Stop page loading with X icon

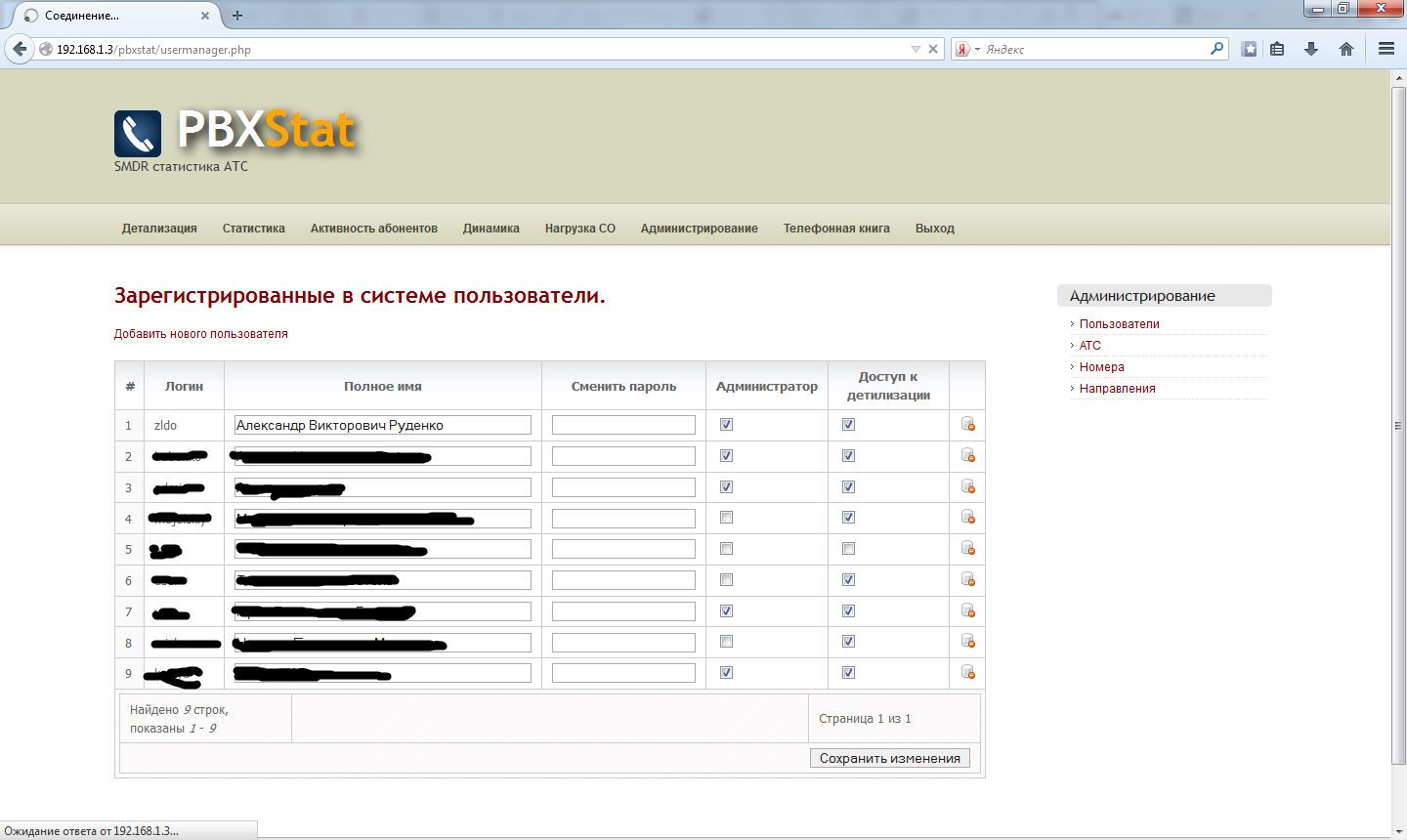(933, 49)
